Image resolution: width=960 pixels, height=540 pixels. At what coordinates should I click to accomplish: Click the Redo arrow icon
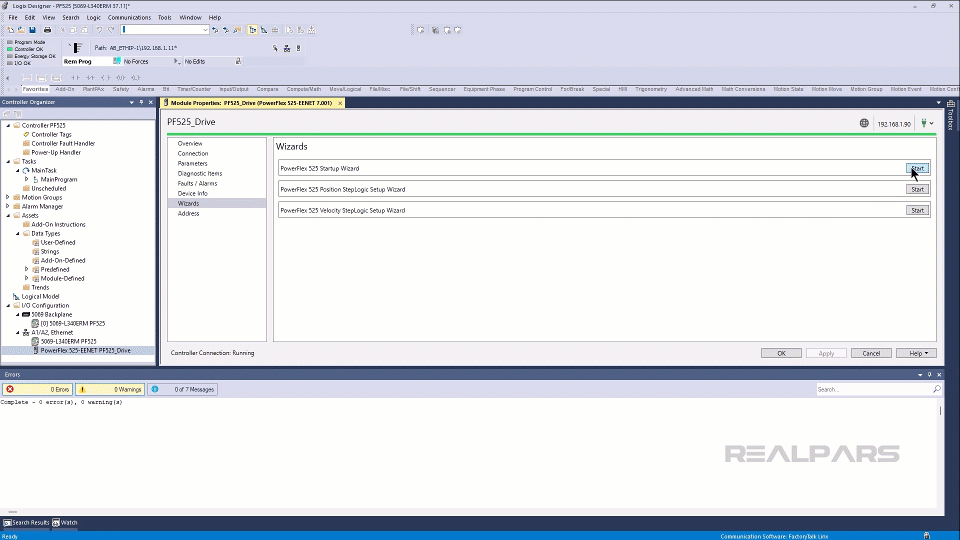(x=111, y=29)
